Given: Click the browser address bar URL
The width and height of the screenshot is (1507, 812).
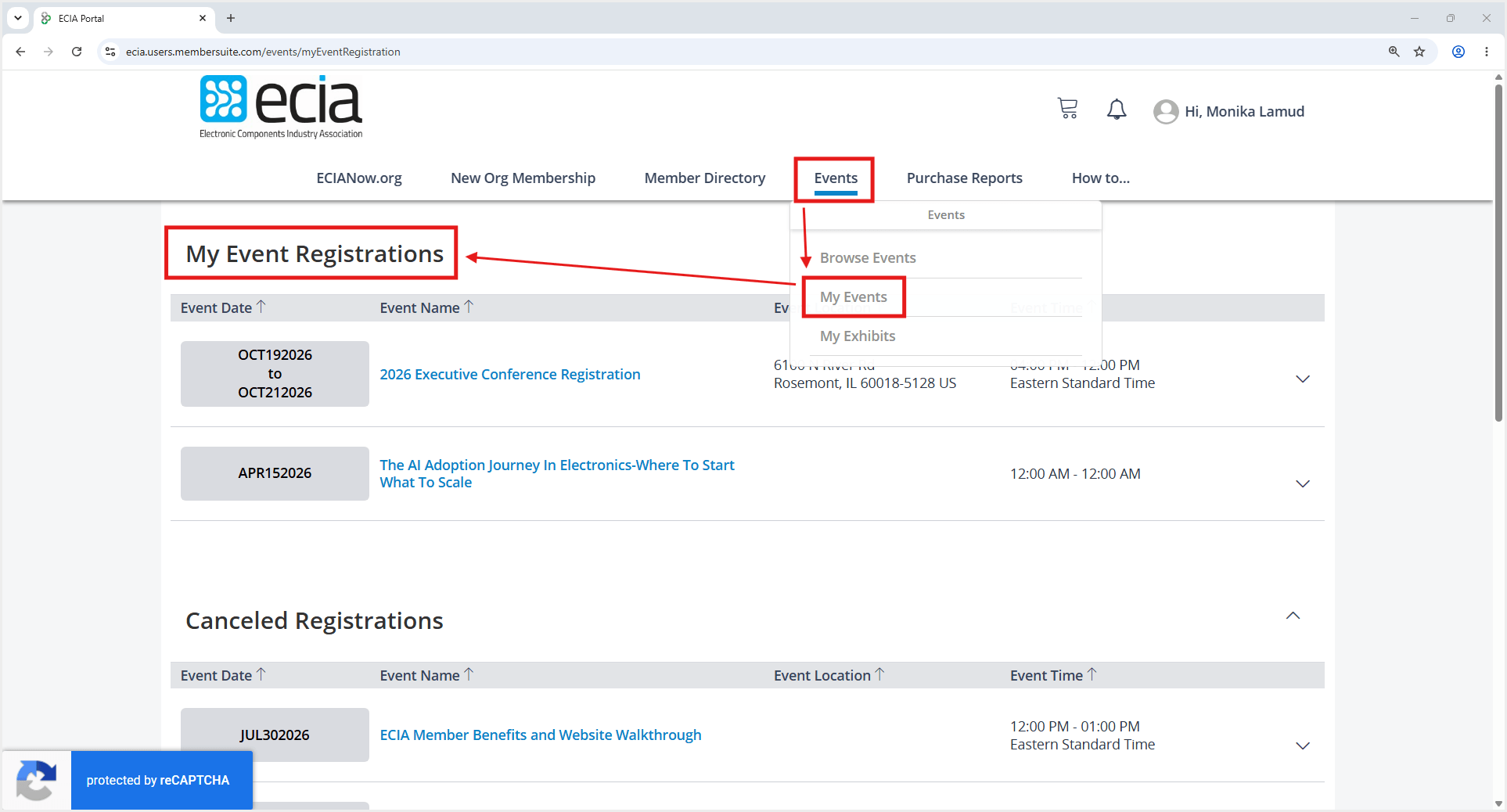Looking at the screenshot, I should (x=263, y=52).
